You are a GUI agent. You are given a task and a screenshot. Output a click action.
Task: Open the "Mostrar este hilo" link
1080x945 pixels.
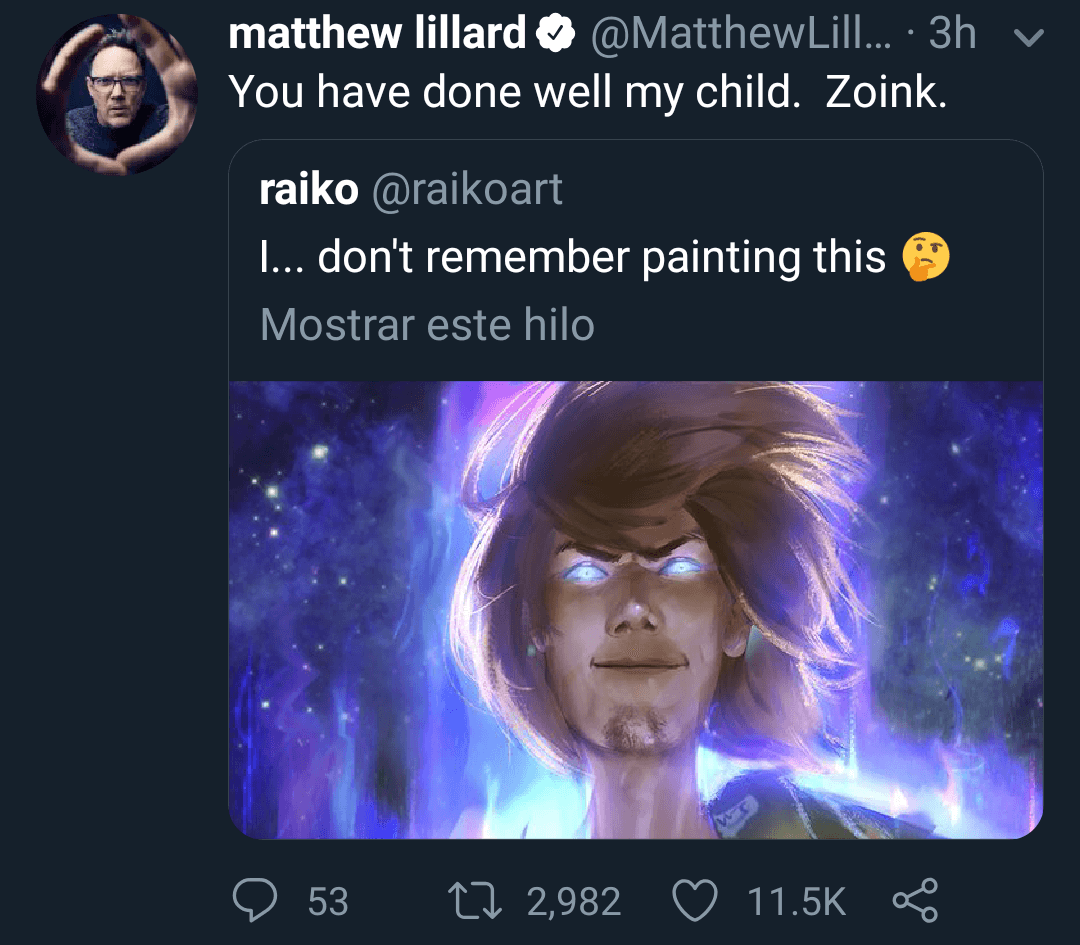pyautogui.click(x=427, y=324)
